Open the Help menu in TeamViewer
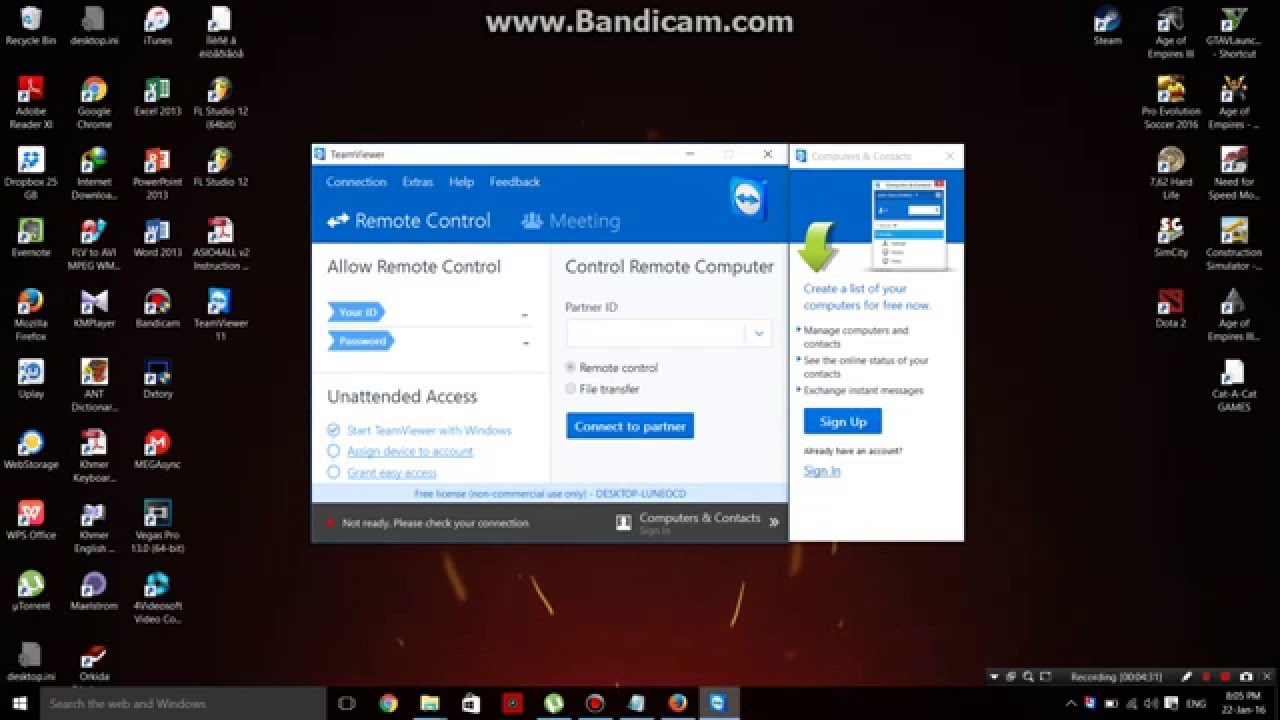Image resolution: width=1280 pixels, height=720 pixels. [x=461, y=182]
